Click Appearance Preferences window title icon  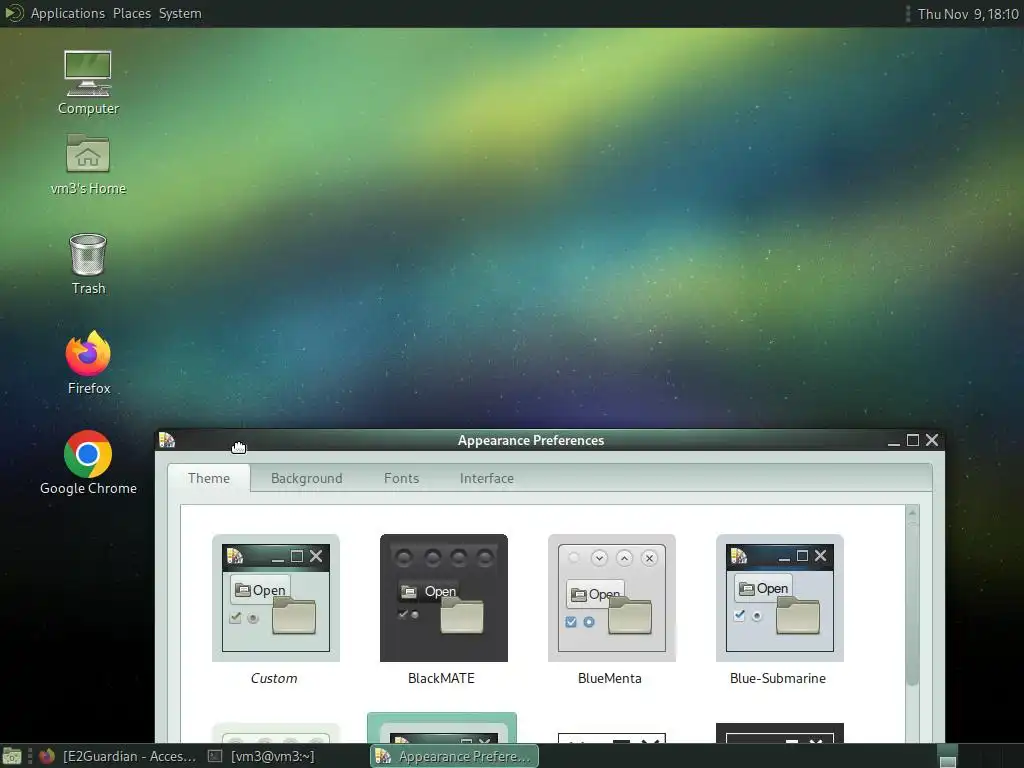pyautogui.click(x=167, y=440)
